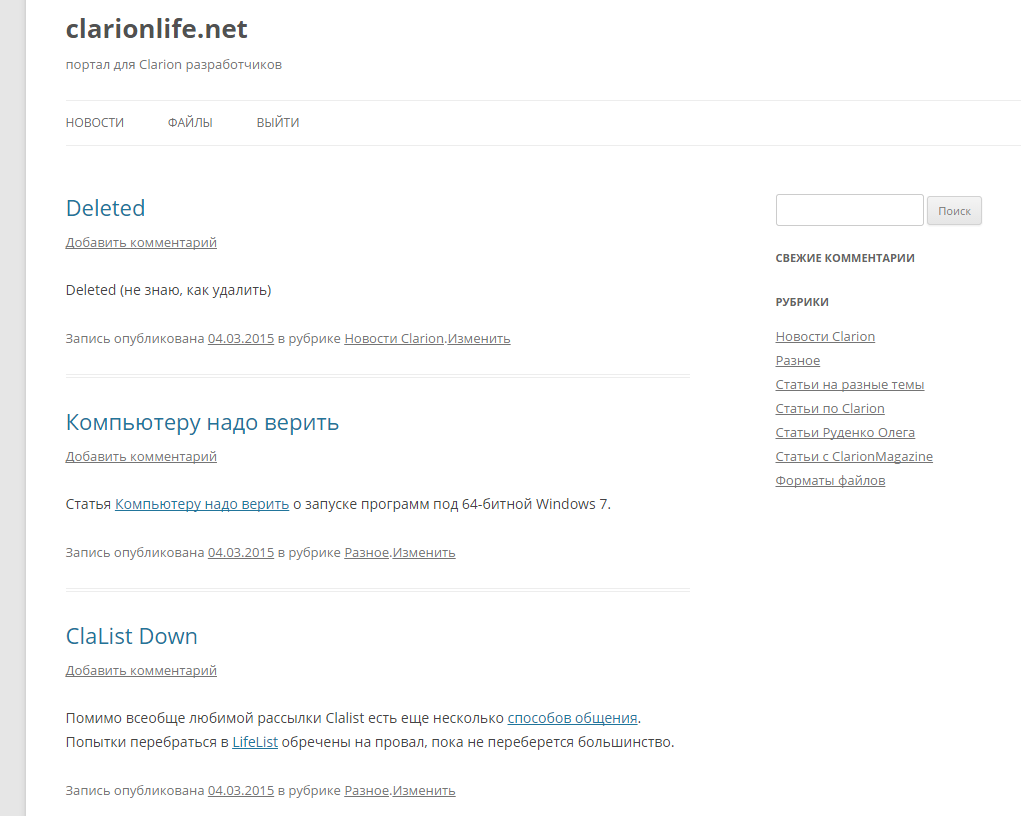Open Новости Clarion category in sidebar
Viewport: 1021px width, 816px height.
(825, 337)
